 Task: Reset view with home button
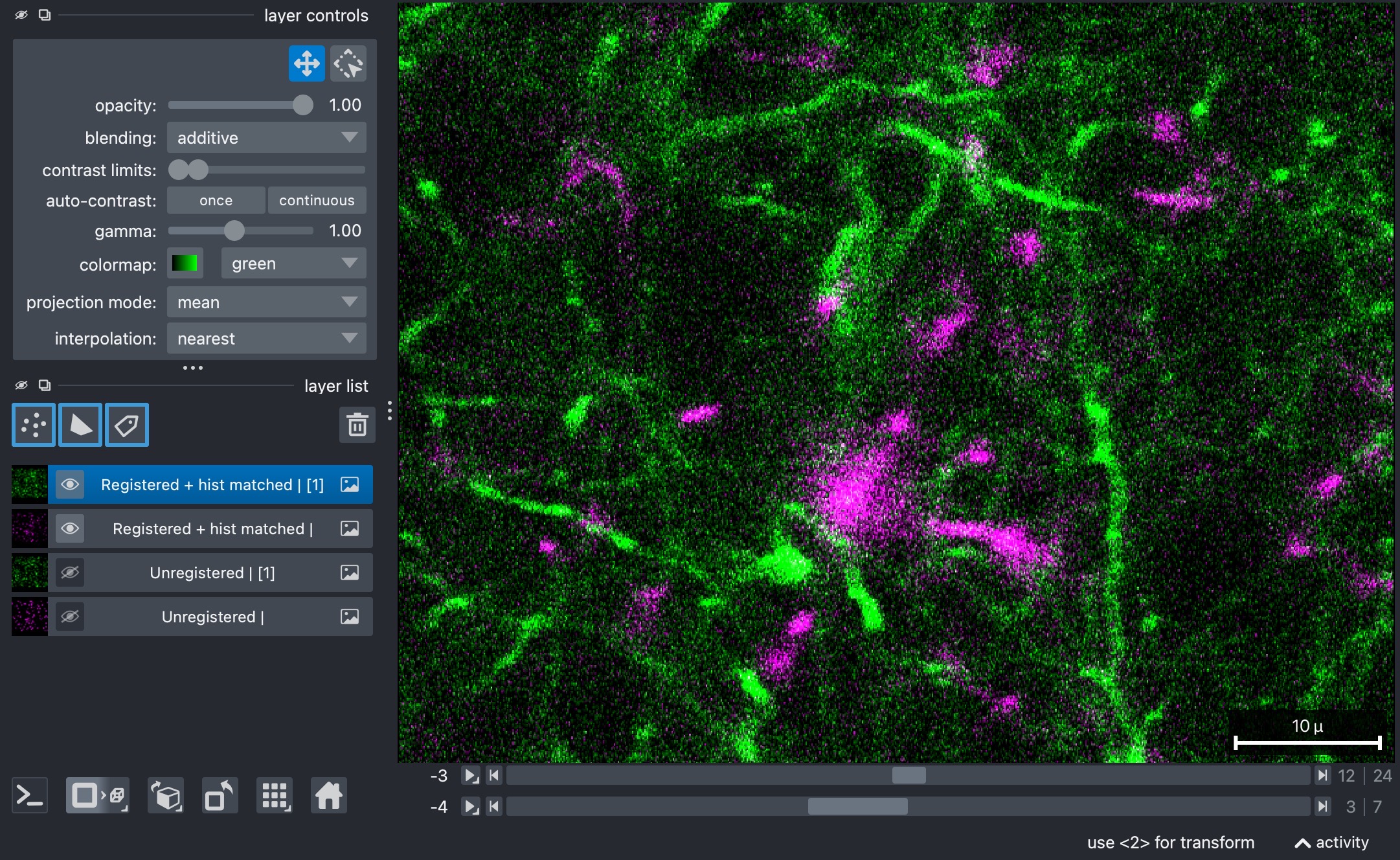click(329, 795)
